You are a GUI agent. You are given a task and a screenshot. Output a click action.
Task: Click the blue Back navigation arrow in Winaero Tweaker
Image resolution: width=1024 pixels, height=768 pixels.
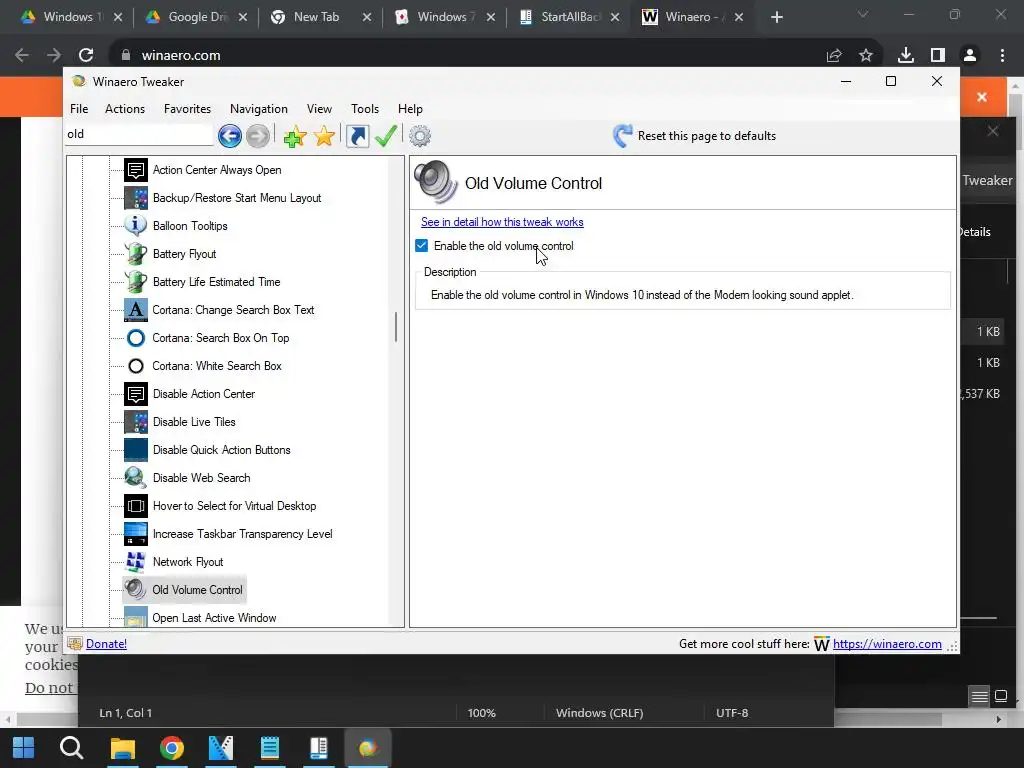[229, 136]
